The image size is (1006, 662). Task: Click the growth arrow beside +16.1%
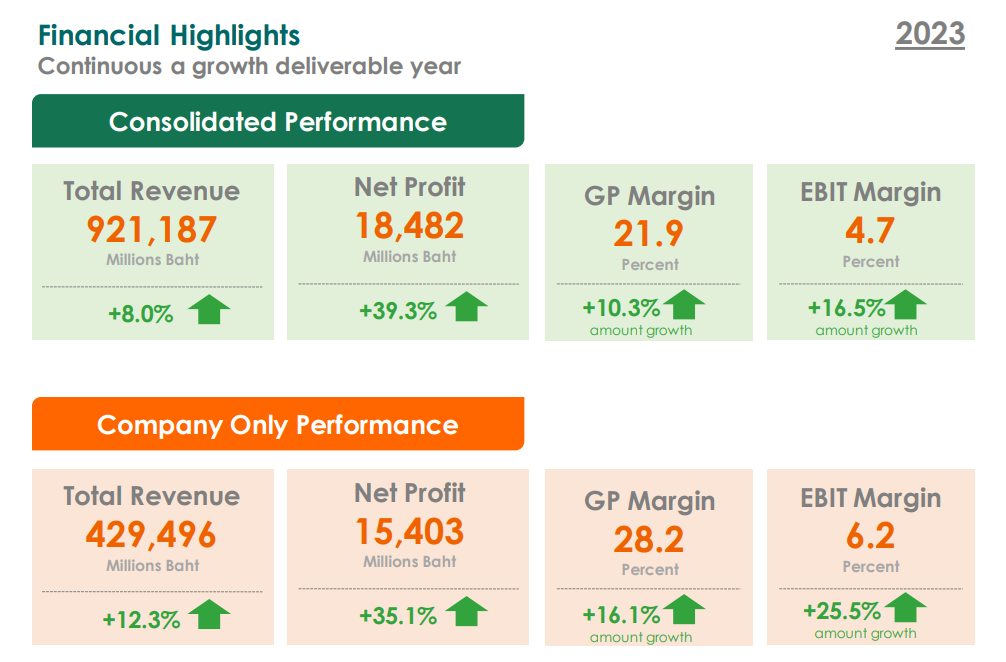tap(683, 610)
